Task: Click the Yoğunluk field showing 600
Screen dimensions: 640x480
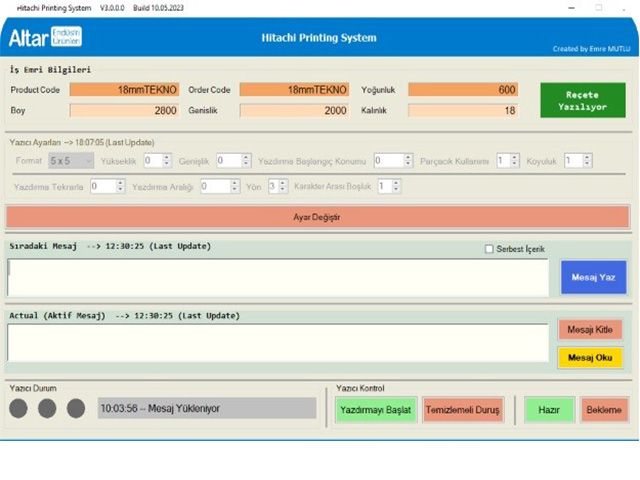Action: [463, 90]
